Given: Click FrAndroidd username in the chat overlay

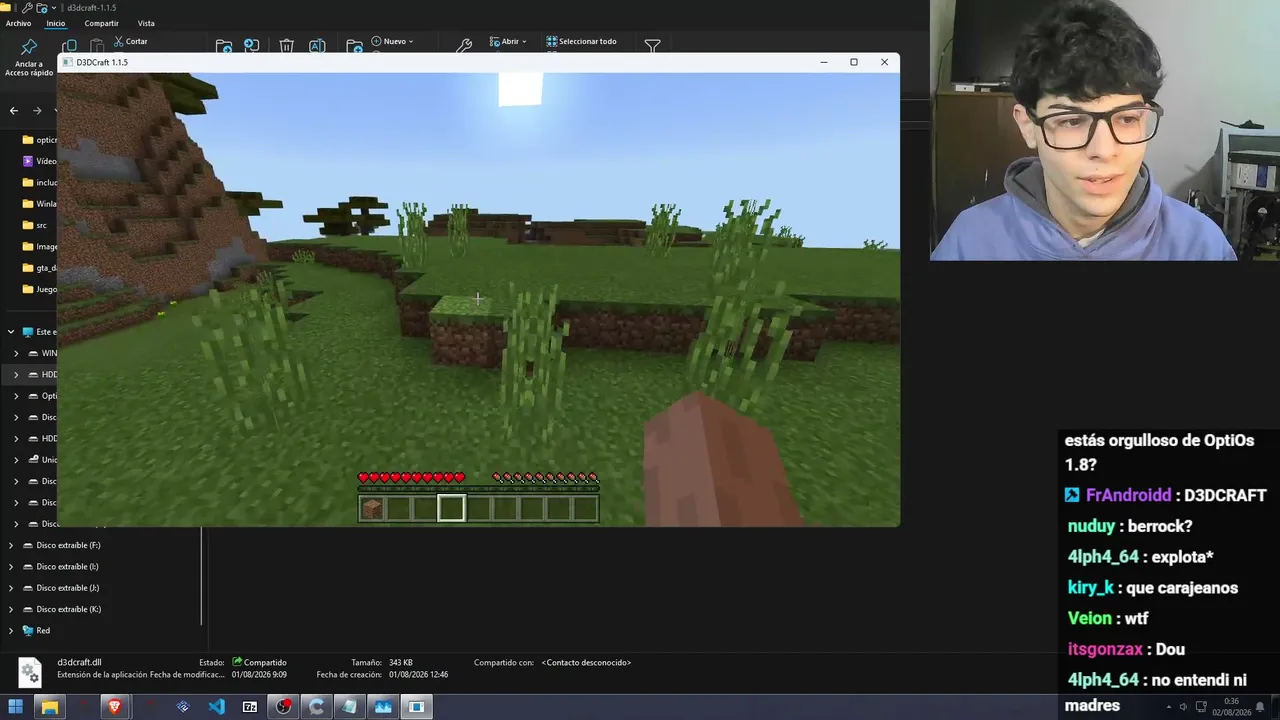Looking at the screenshot, I should point(1128,495).
